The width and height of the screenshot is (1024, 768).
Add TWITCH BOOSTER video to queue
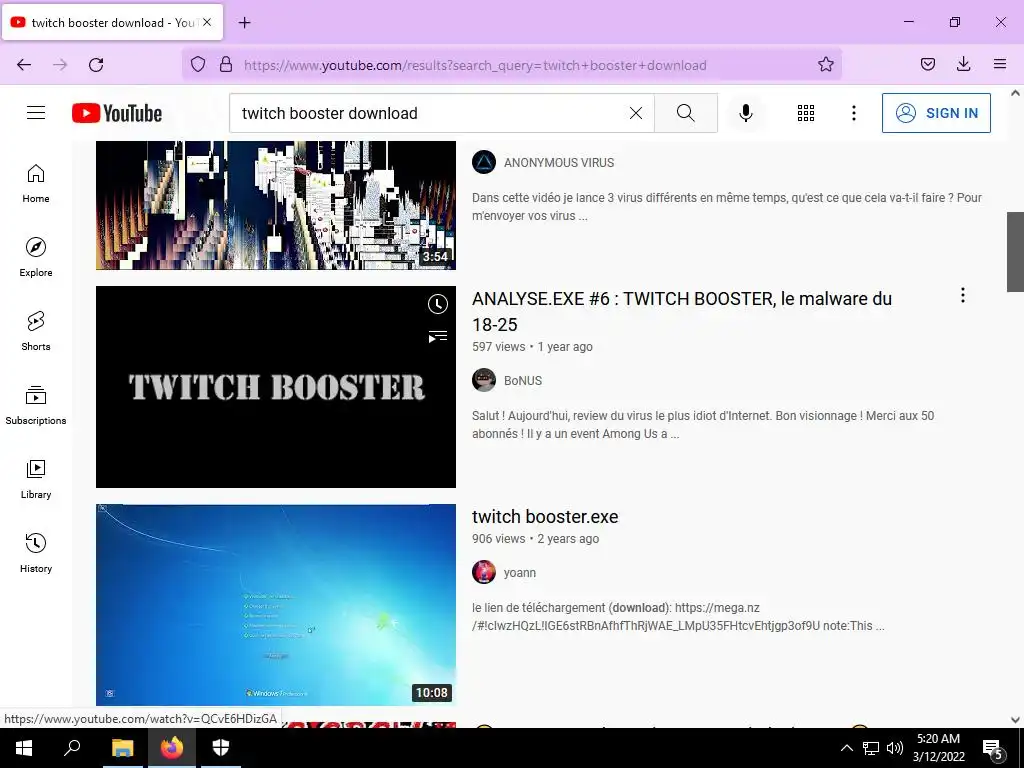[438, 336]
